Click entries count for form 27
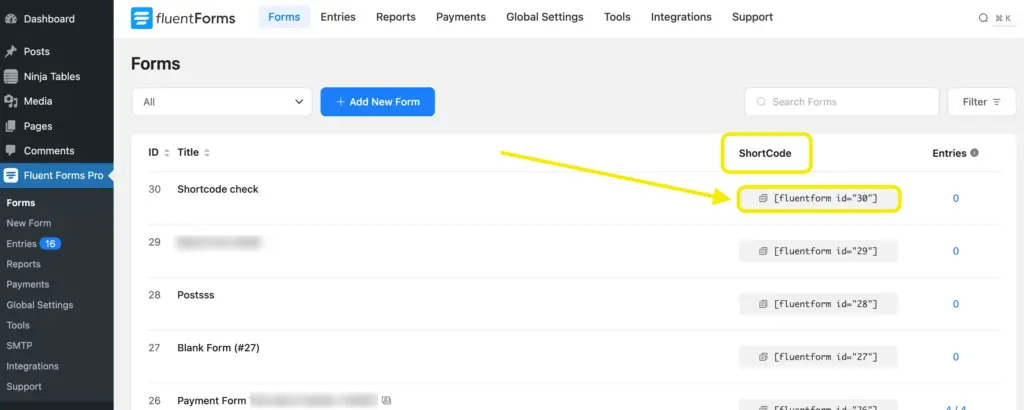The height and width of the screenshot is (410, 1024). click(x=955, y=357)
